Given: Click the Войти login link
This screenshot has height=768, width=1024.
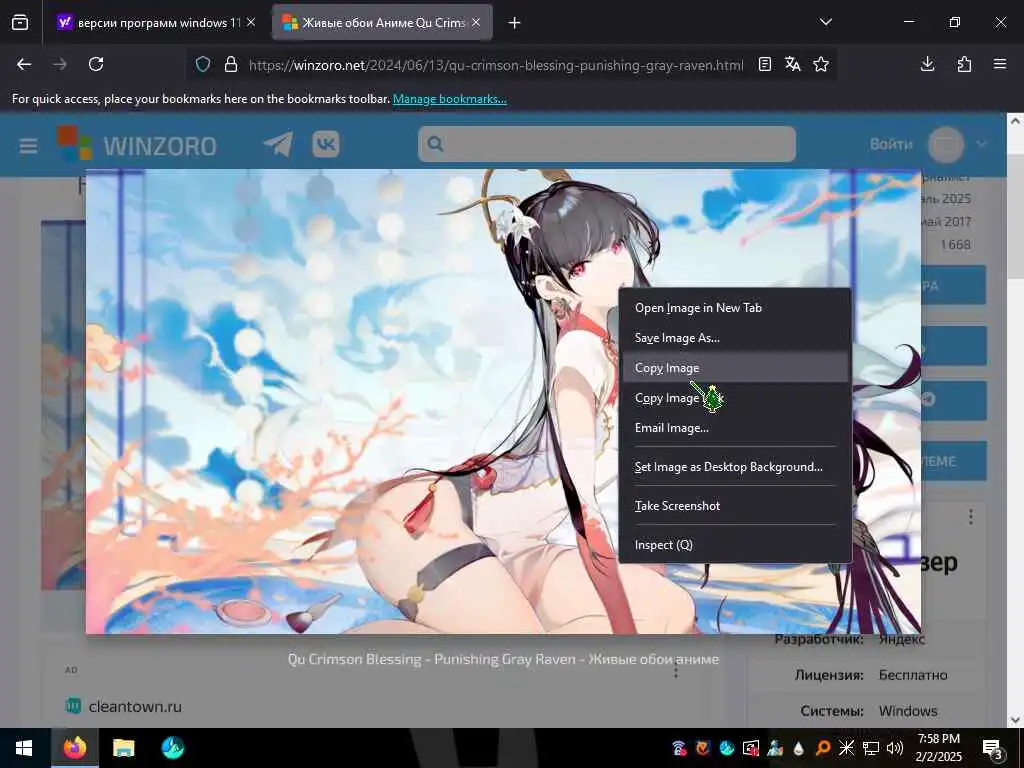Looking at the screenshot, I should click(x=891, y=144).
